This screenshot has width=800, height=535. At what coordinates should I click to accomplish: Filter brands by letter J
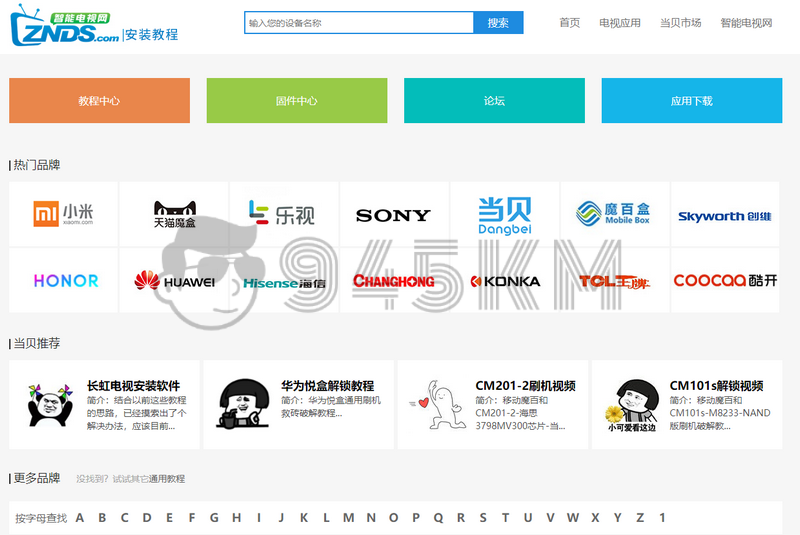point(281,518)
